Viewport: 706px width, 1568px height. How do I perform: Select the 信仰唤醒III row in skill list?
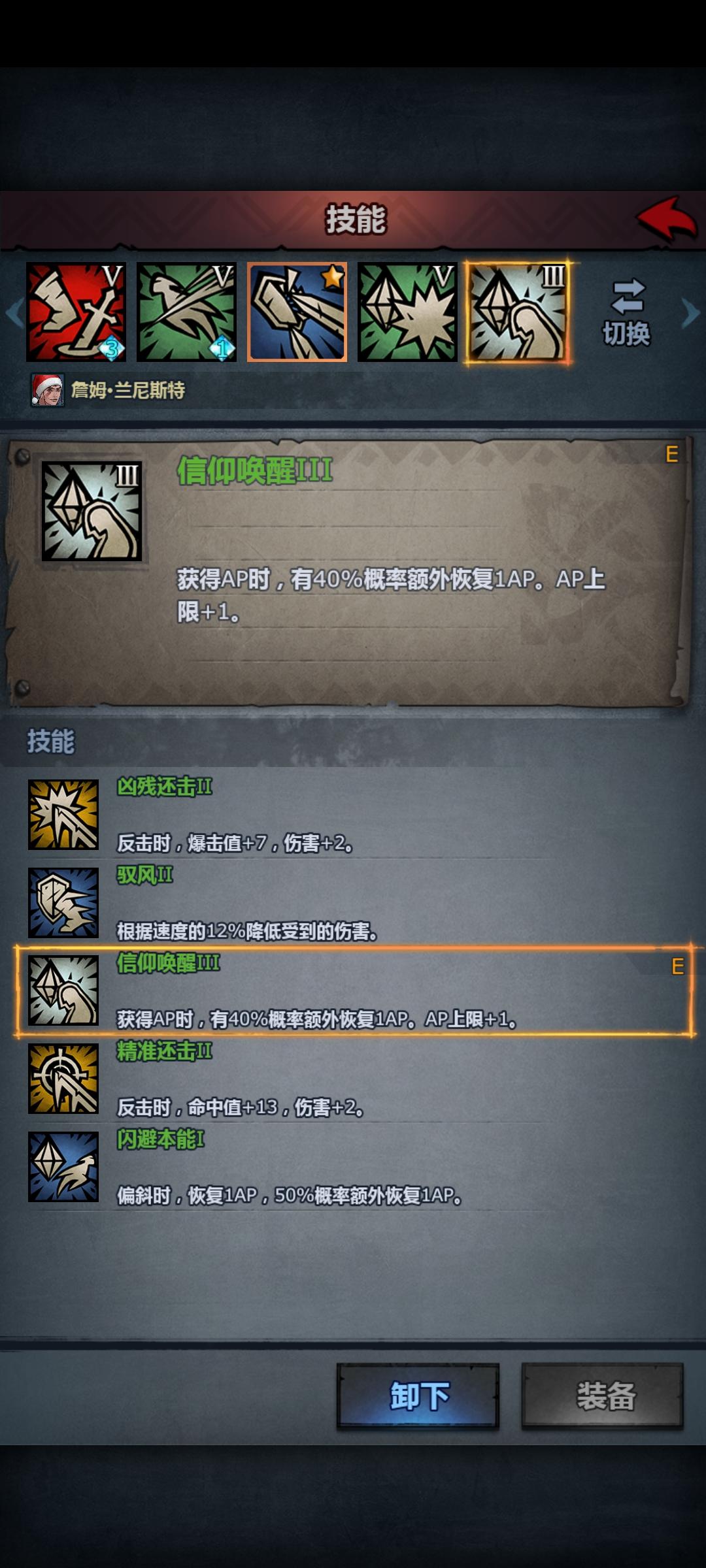(354, 990)
